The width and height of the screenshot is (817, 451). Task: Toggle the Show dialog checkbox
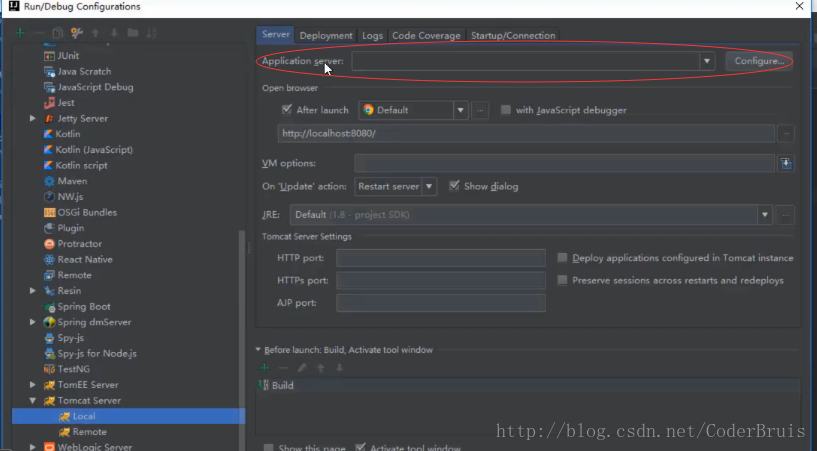click(454, 186)
